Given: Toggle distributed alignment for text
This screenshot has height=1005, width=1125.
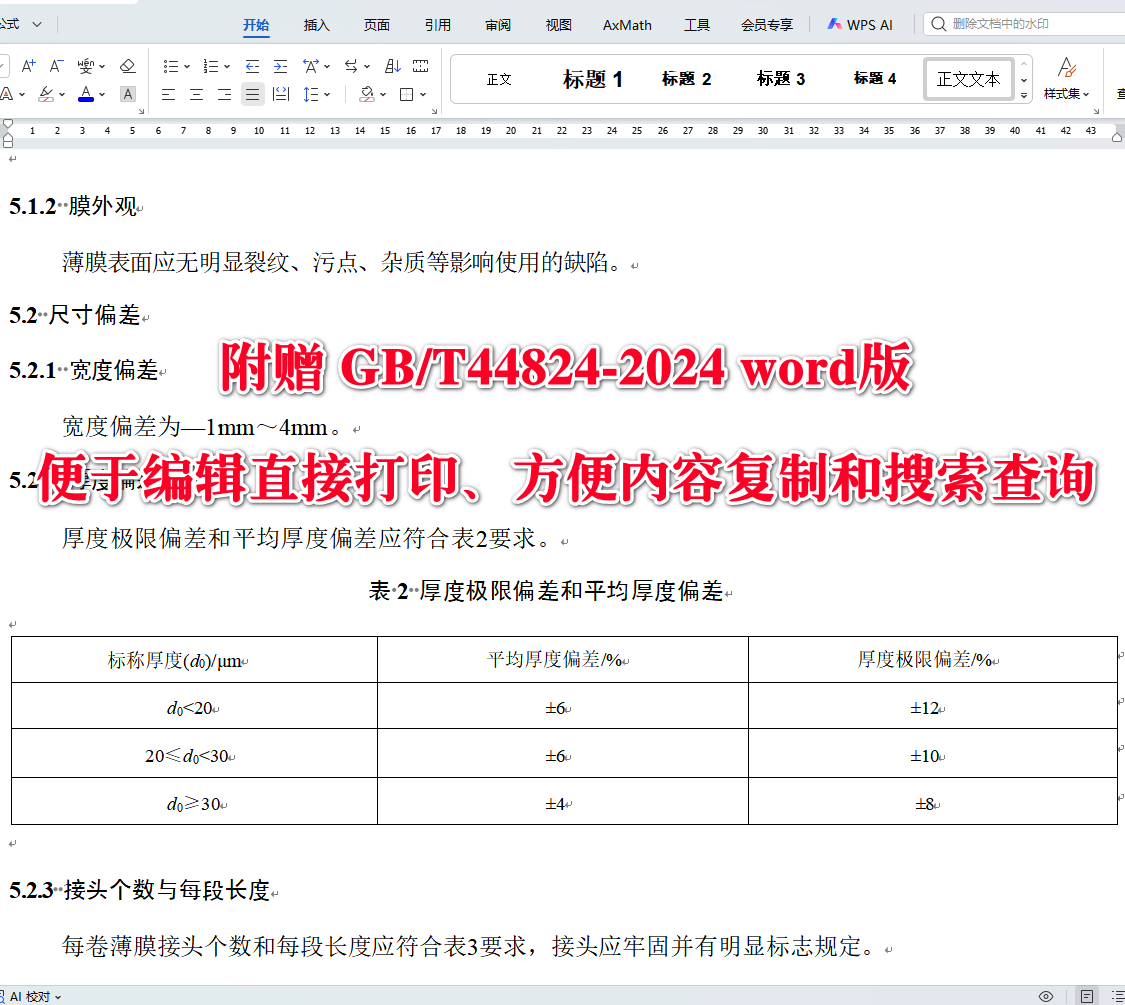Looking at the screenshot, I should click(281, 93).
